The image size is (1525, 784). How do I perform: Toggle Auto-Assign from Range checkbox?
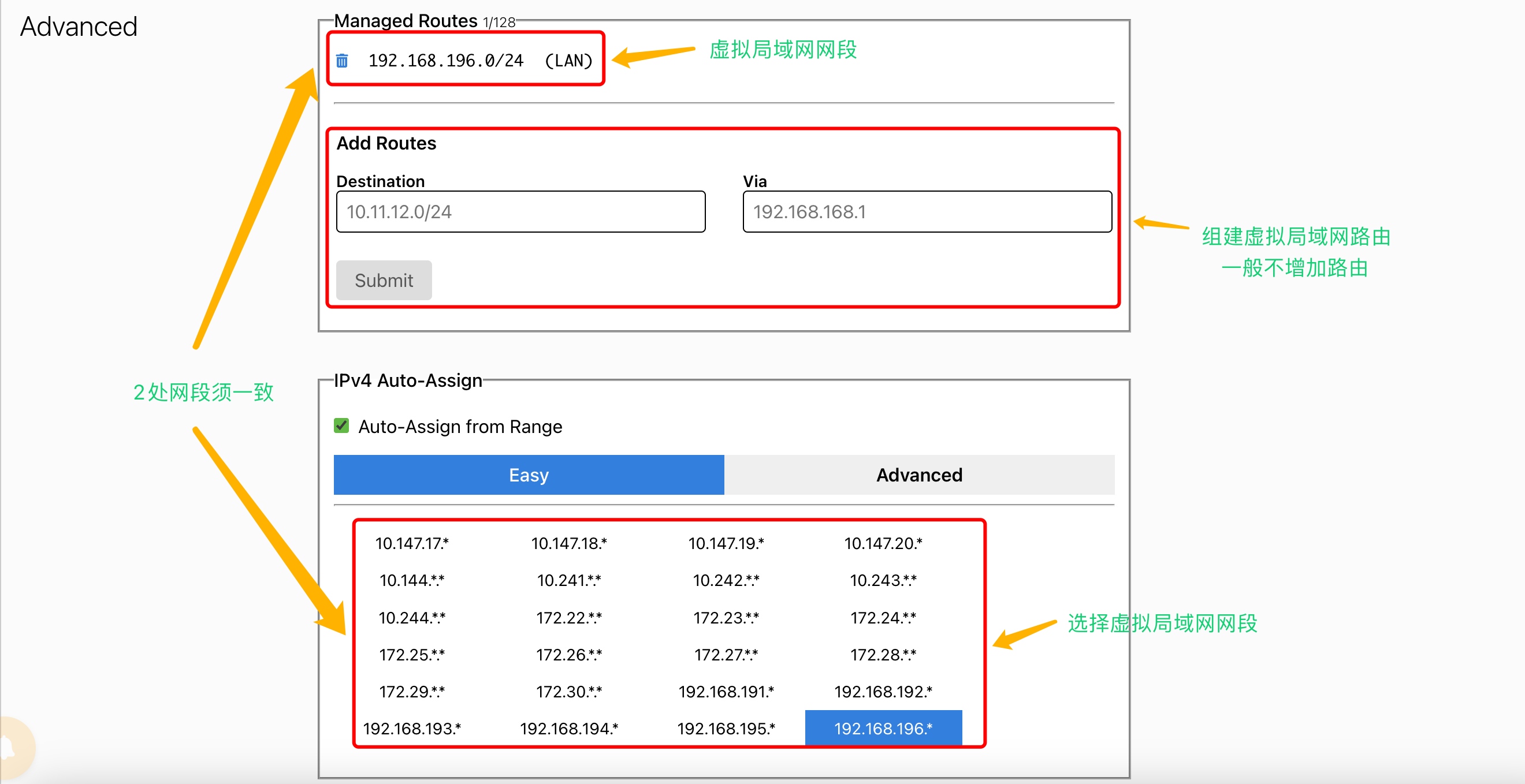point(341,426)
